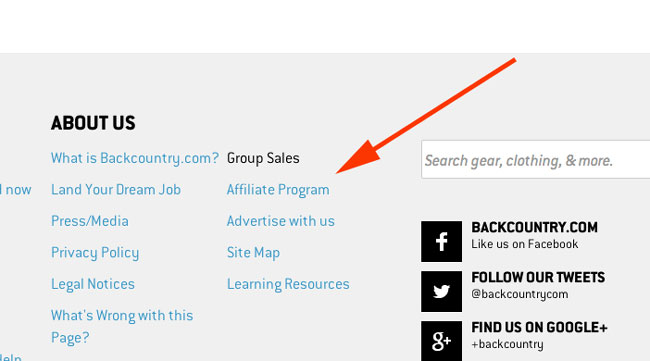Focus the Search gear, clothing & more field
The image size is (650, 361).
(536, 160)
